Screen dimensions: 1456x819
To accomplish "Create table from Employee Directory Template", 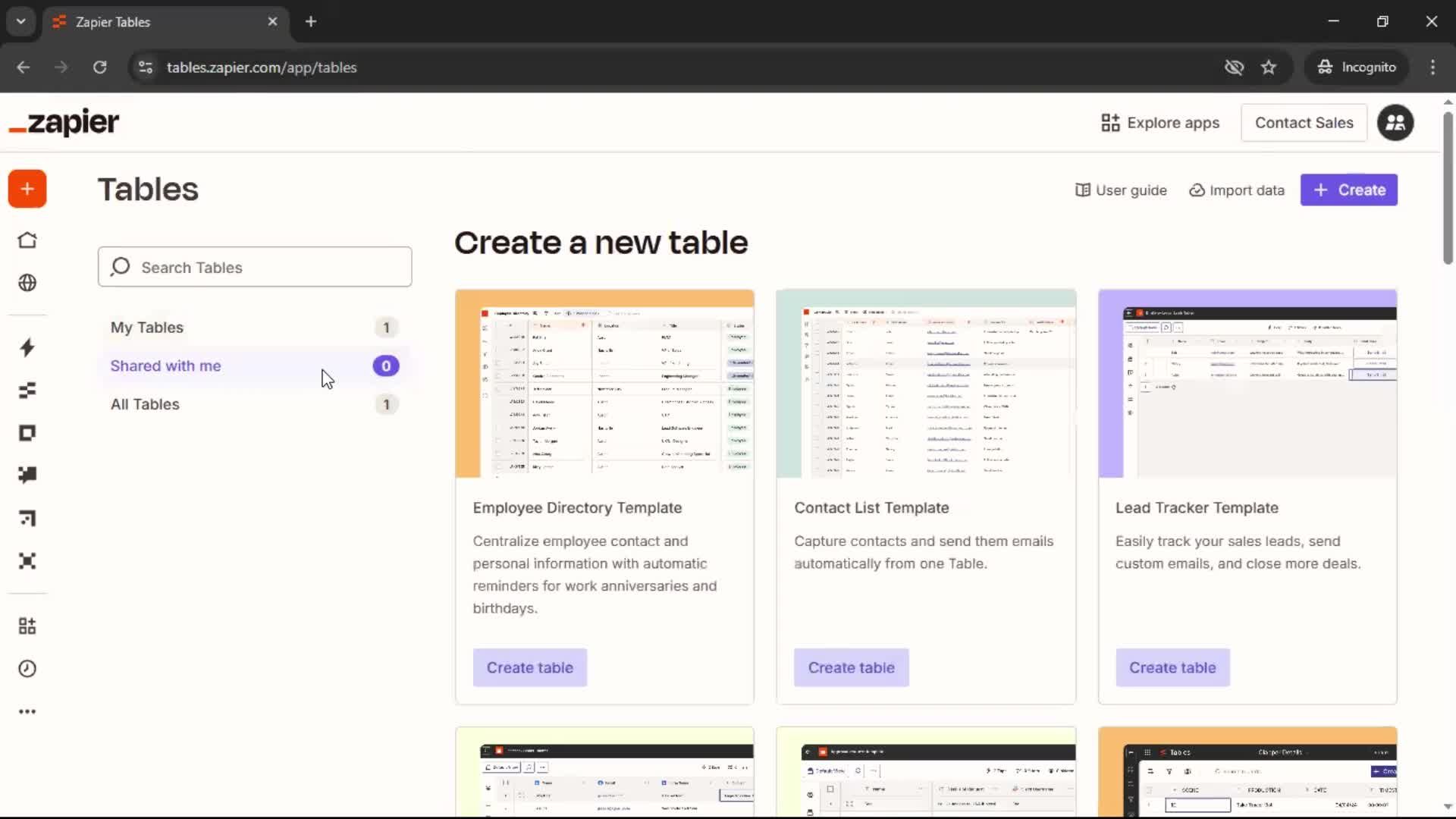I will click(530, 668).
